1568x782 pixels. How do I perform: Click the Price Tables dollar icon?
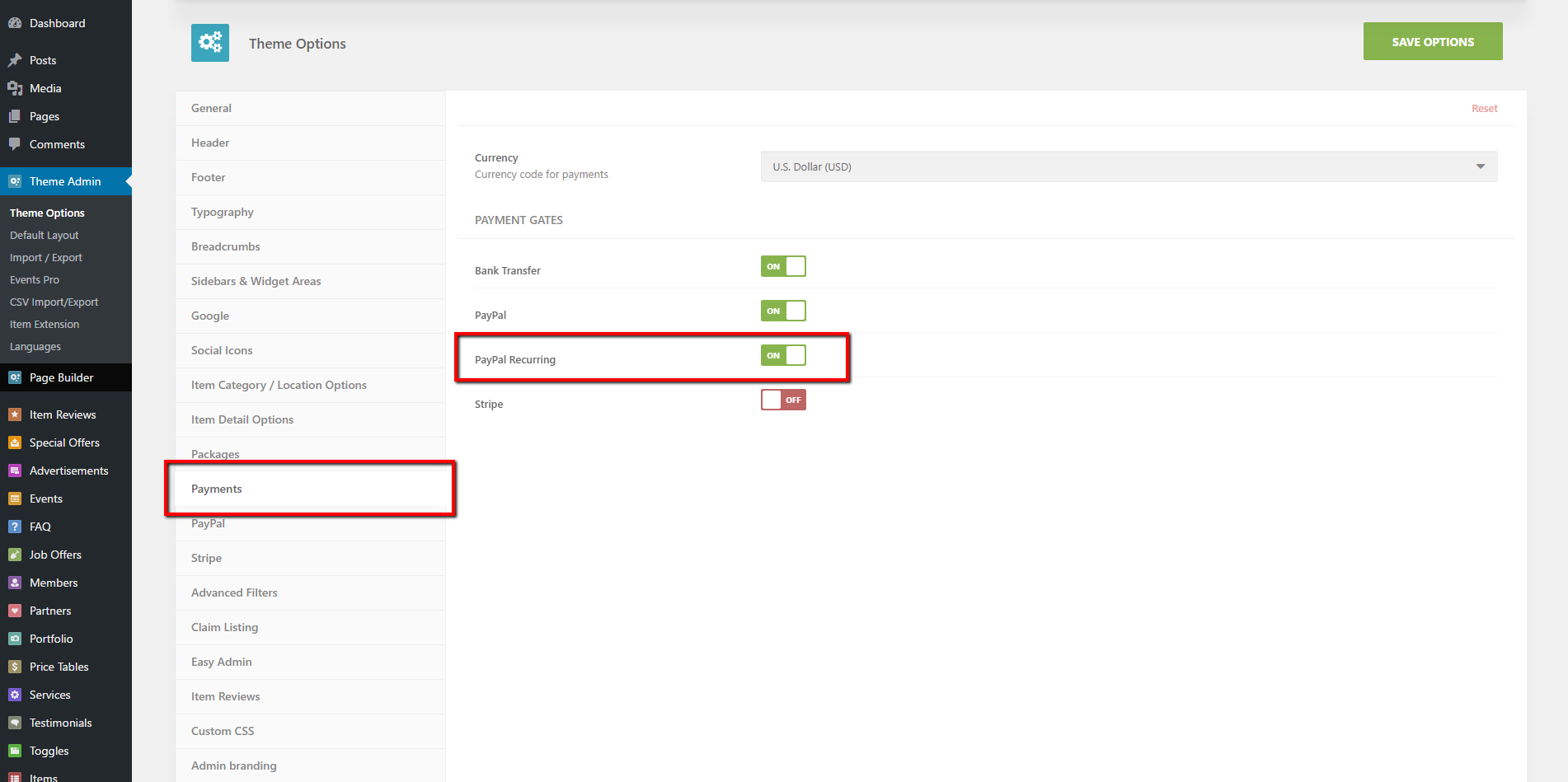[x=15, y=667]
